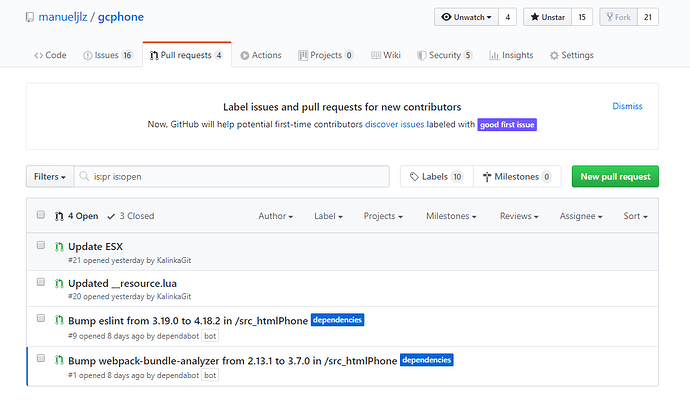690x408 pixels.
Task: Click the purple good first issue label
Action: pyautogui.click(x=507, y=125)
